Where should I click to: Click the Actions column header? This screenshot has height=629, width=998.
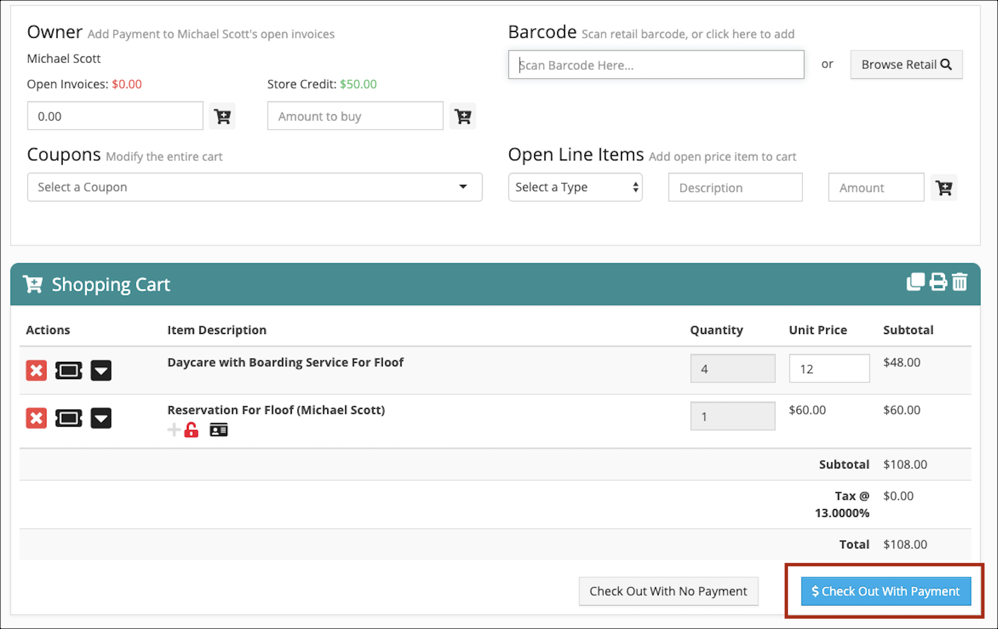click(48, 330)
